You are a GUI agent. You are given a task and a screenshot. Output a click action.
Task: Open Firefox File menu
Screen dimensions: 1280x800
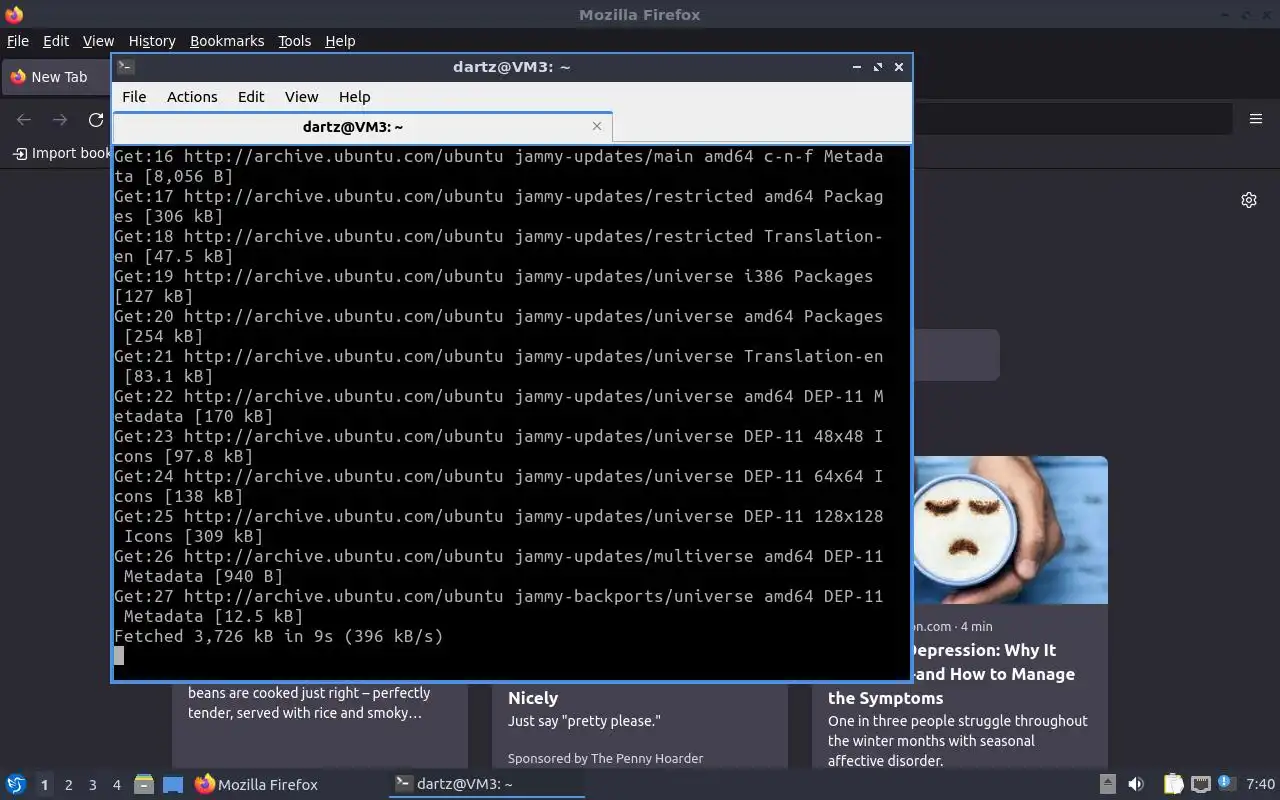18,41
